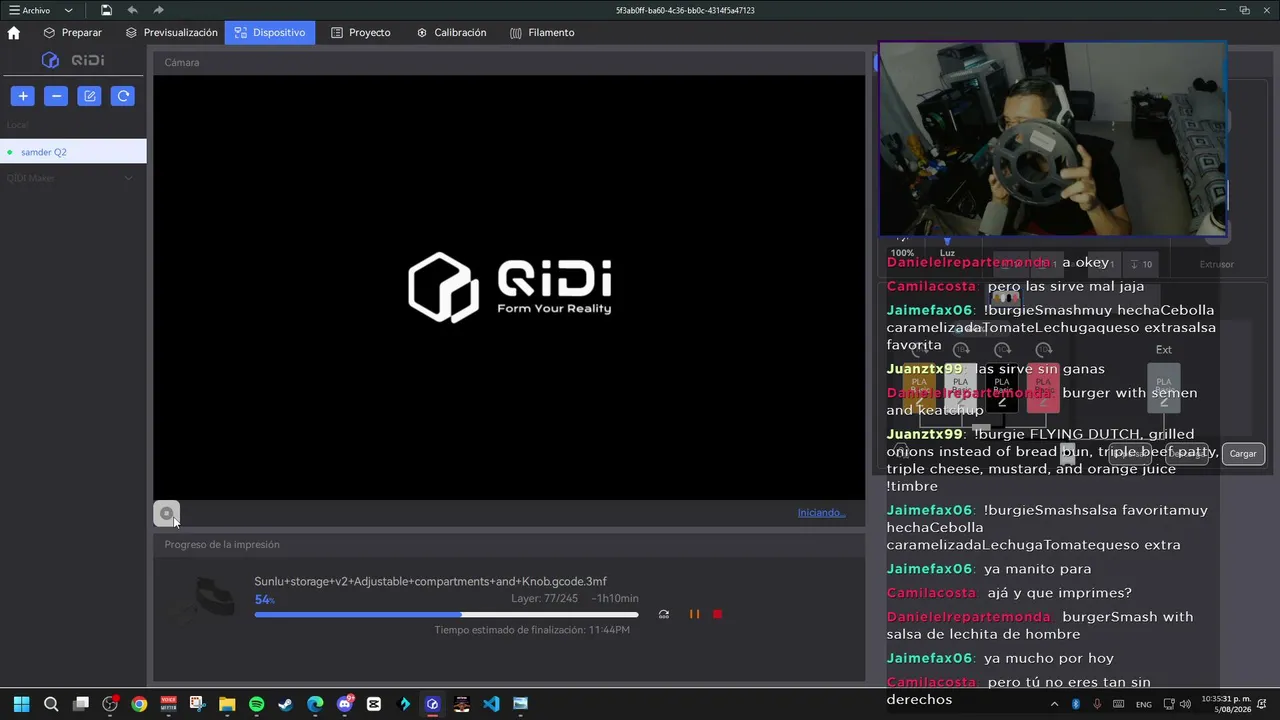The width and height of the screenshot is (1280, 720).
Task: Remove the device with the minus button
Action: pyautogui.click(x=56, y=96)
